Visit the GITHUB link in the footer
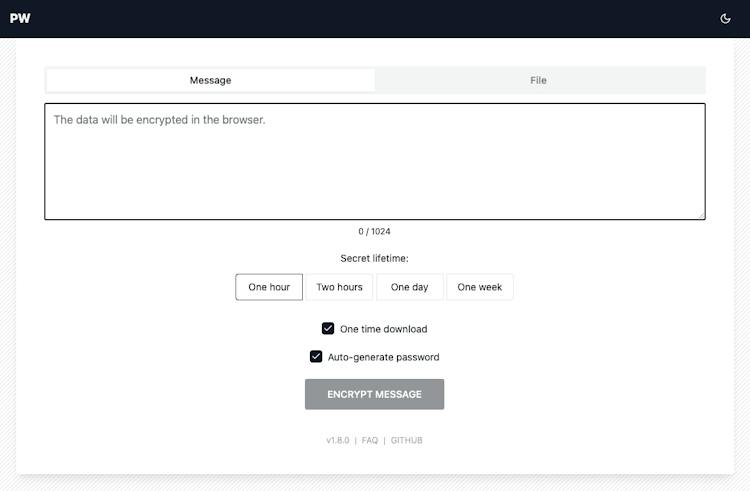 (x=407, y=440)
